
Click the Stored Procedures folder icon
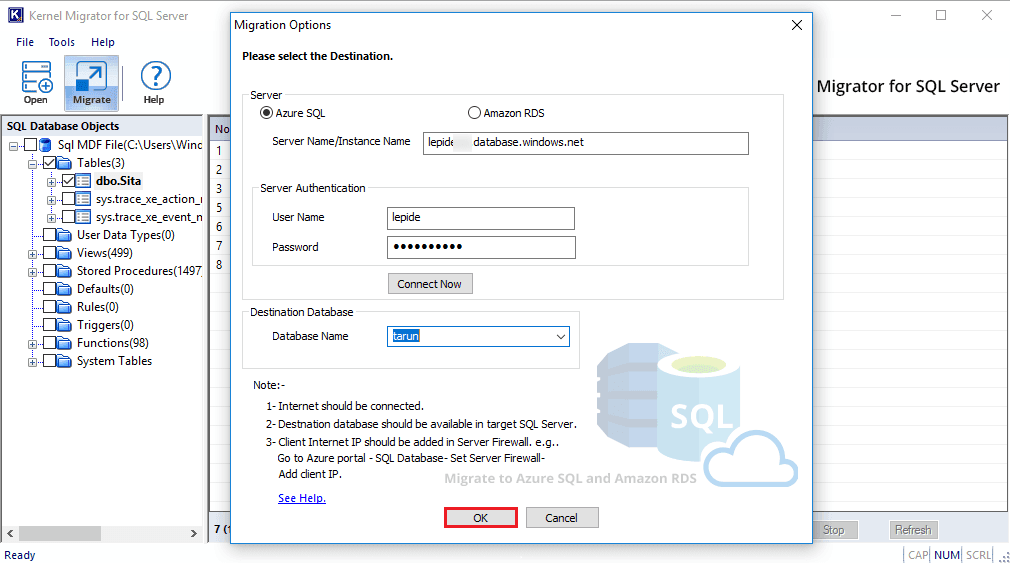tap(64, 271)
